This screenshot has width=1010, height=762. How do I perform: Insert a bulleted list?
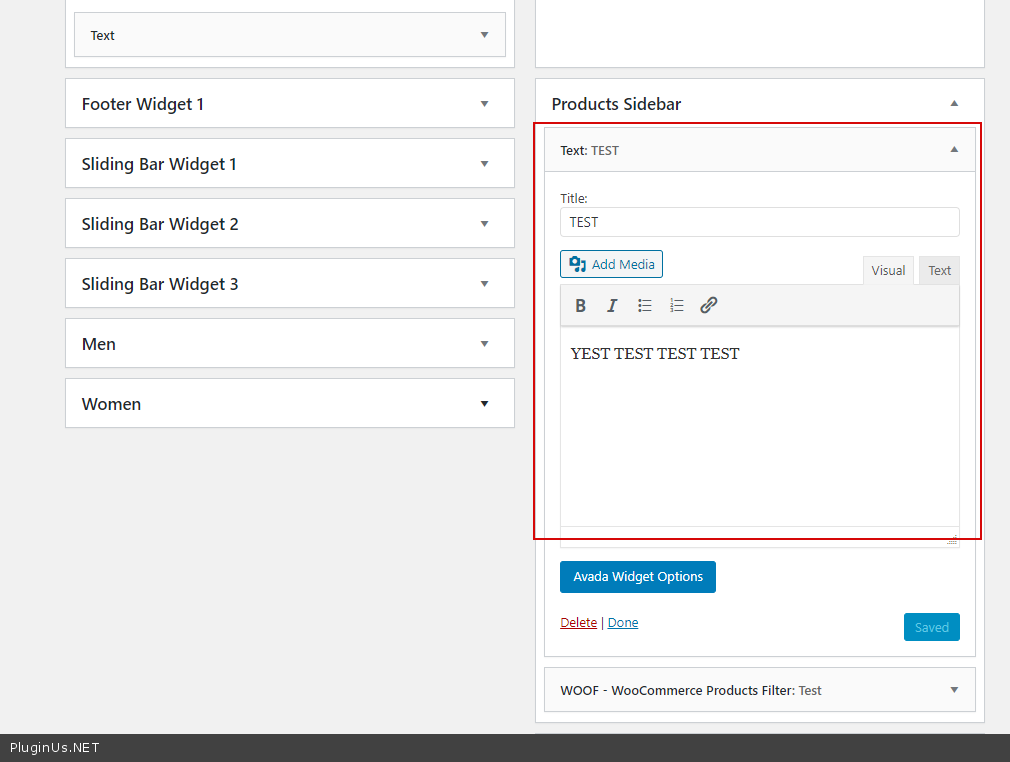[x=645, y=306]
